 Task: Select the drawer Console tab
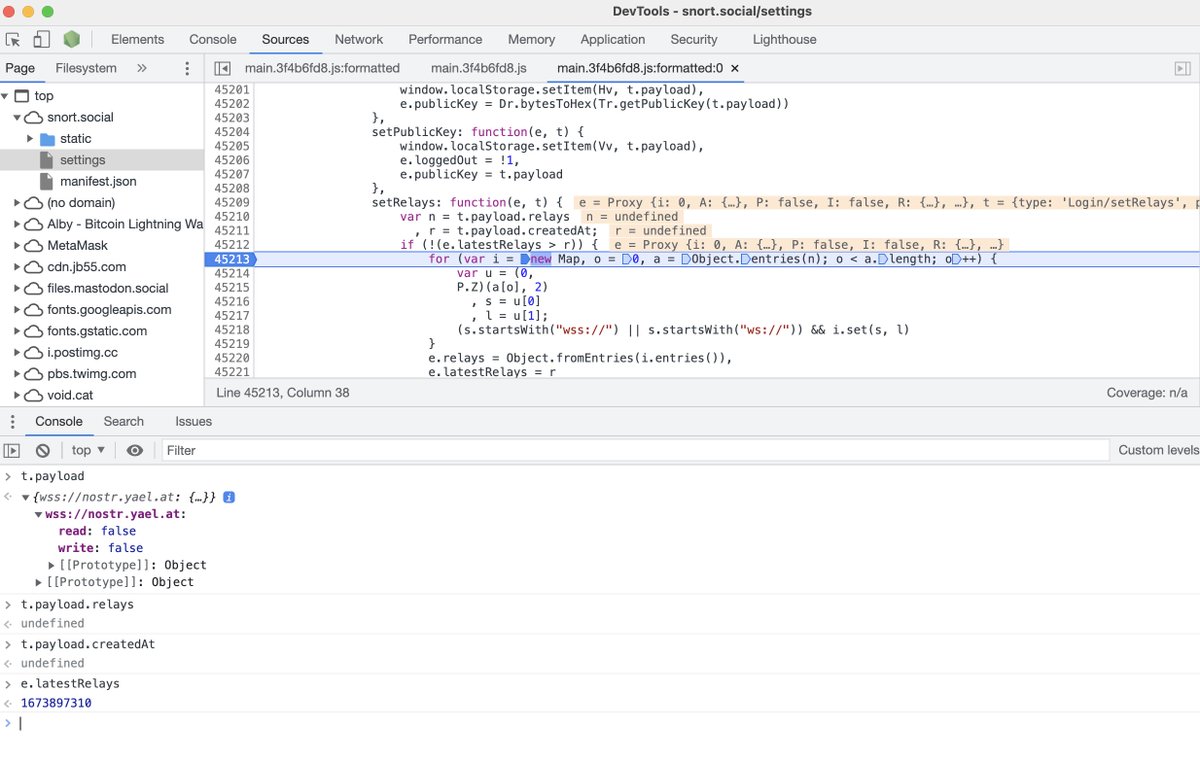(59, 421)
